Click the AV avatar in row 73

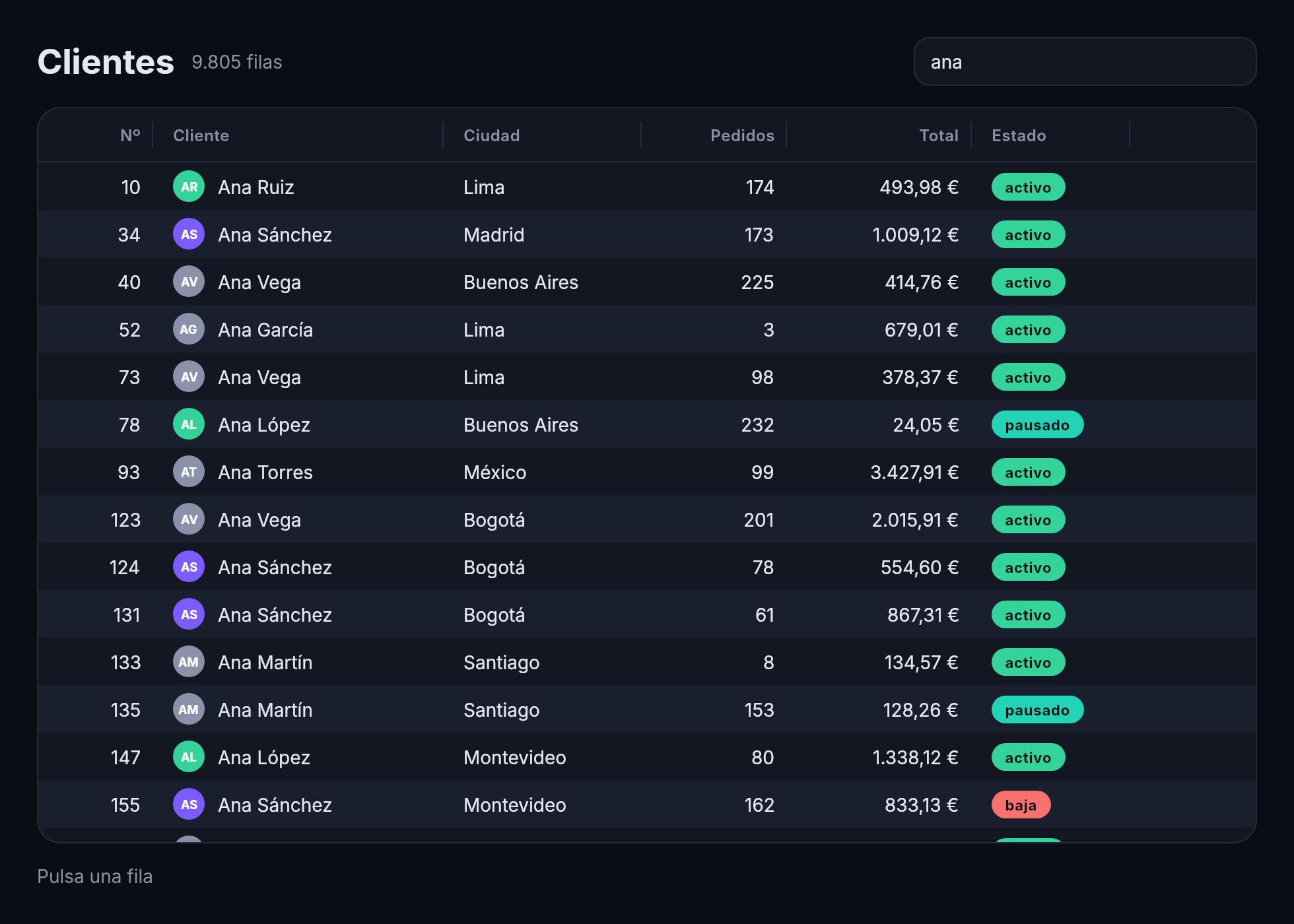coord(189,377)
